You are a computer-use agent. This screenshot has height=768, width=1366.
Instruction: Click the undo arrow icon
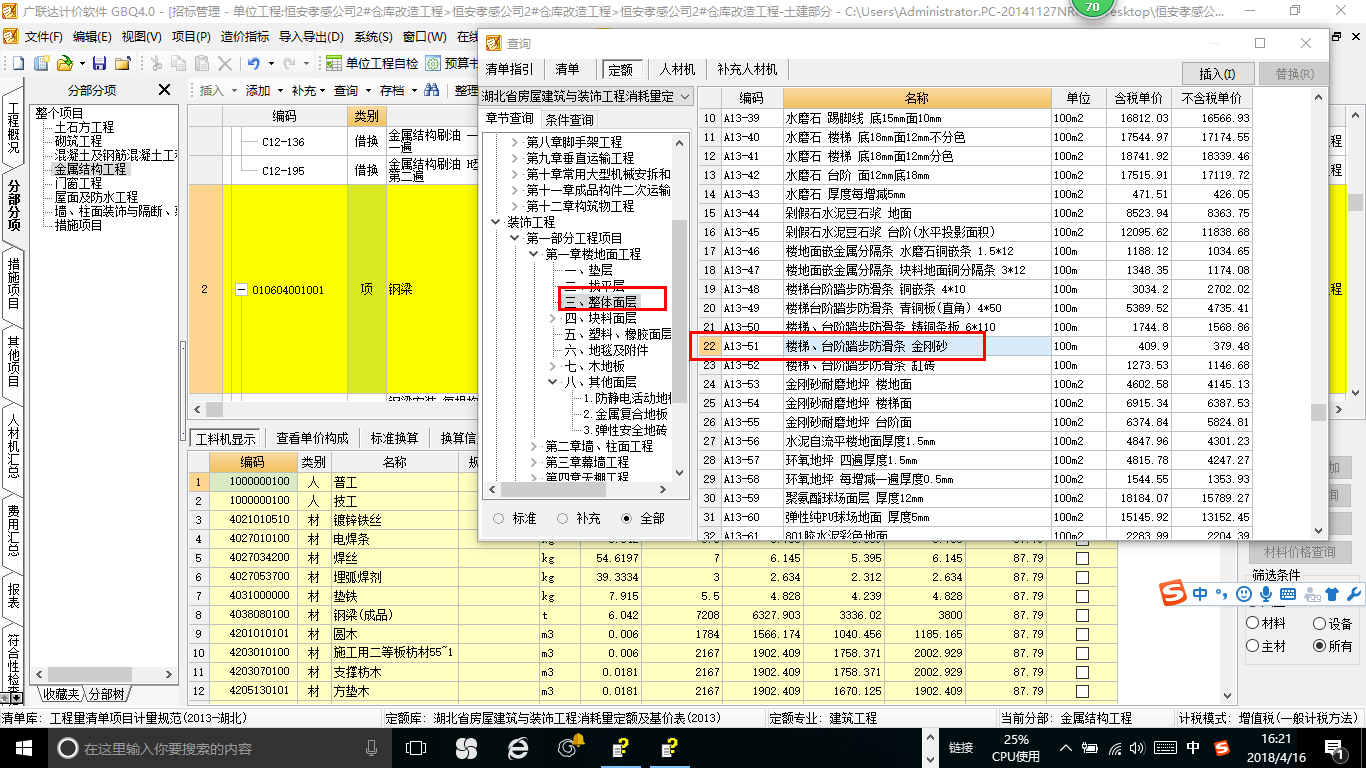point(254,63)
